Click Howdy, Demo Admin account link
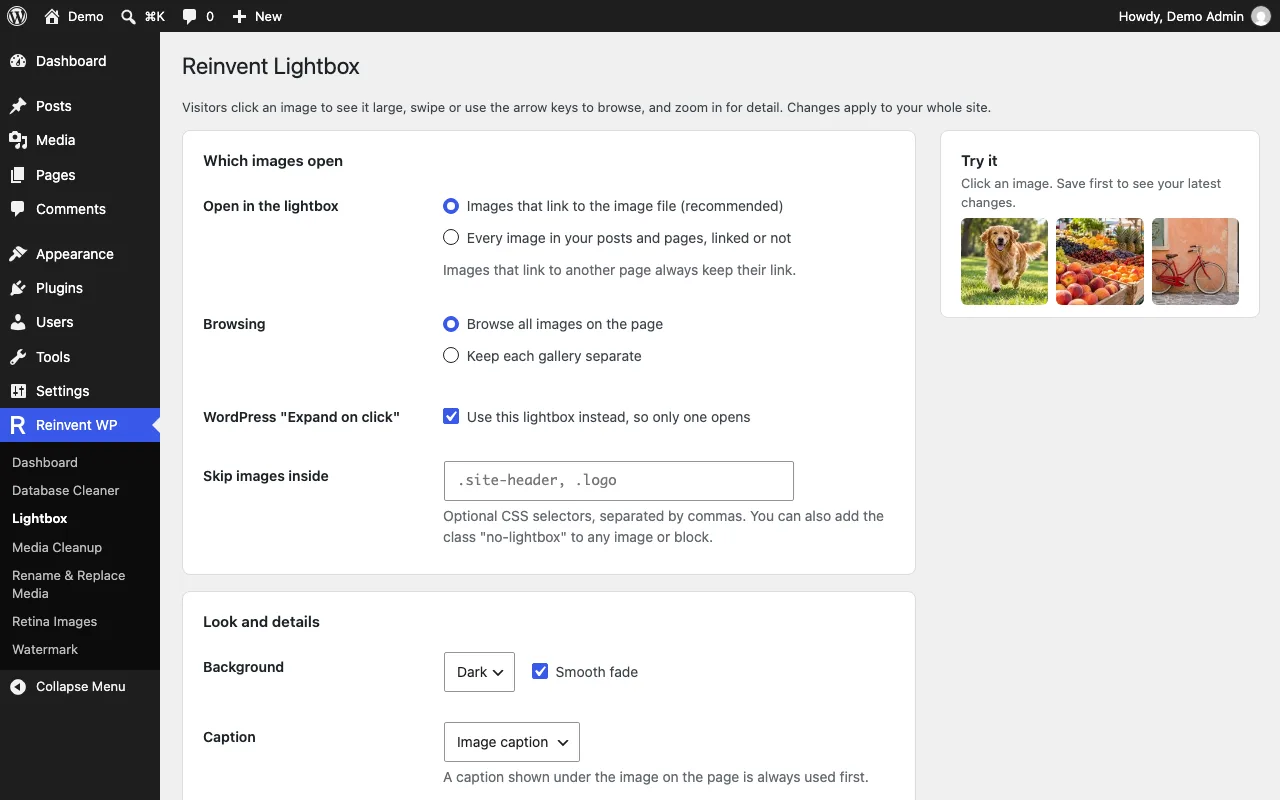Screen dimensions: 1280x800 point(1194,16)
